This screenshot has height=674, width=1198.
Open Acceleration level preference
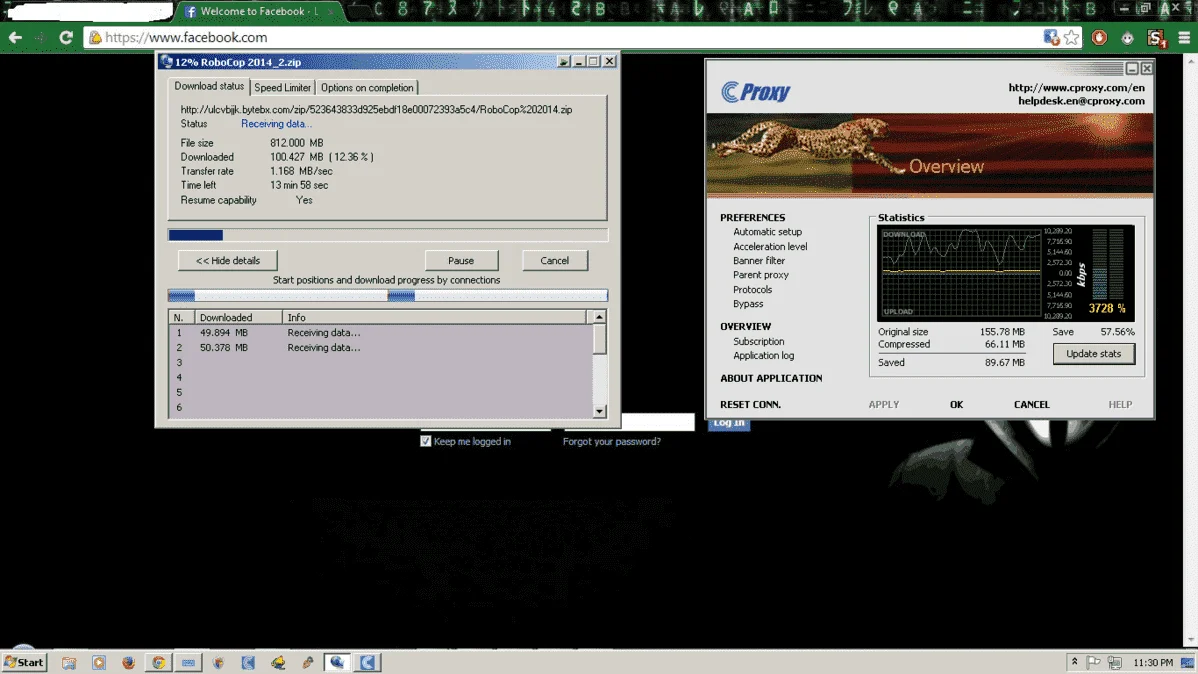coord(770,247)
